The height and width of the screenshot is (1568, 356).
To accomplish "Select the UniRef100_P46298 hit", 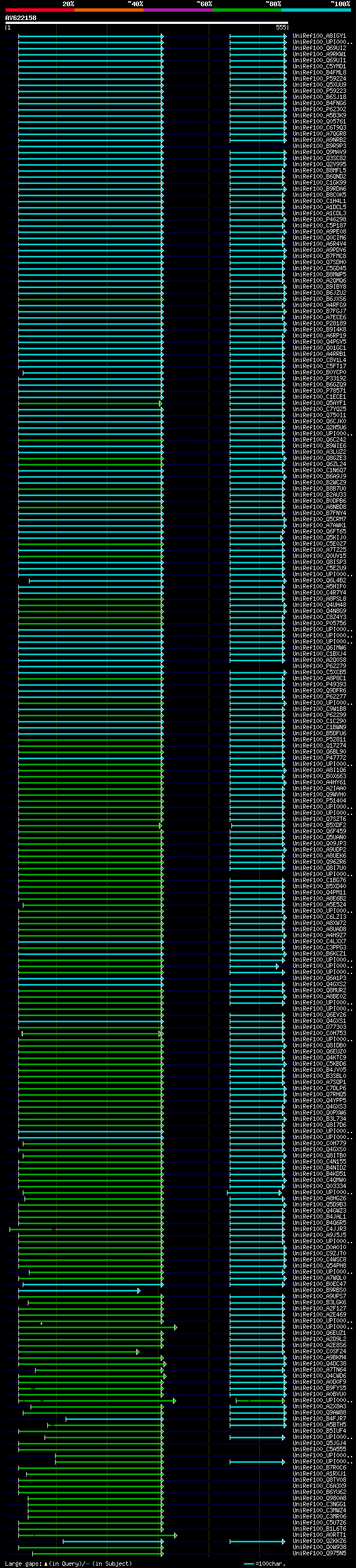I will [x=319, y=220].
